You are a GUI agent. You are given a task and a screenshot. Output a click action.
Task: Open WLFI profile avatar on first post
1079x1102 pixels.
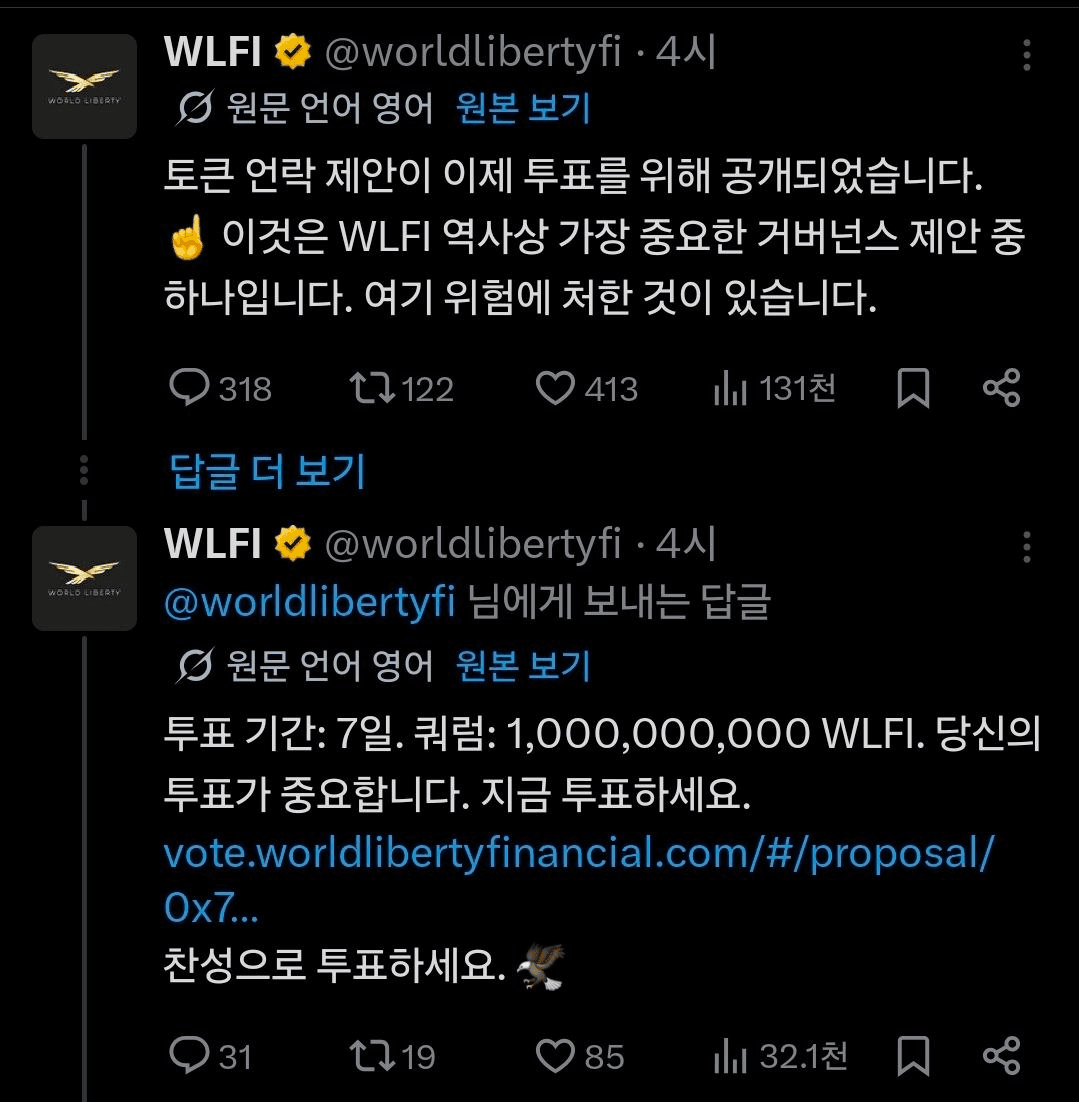(84, 86)
